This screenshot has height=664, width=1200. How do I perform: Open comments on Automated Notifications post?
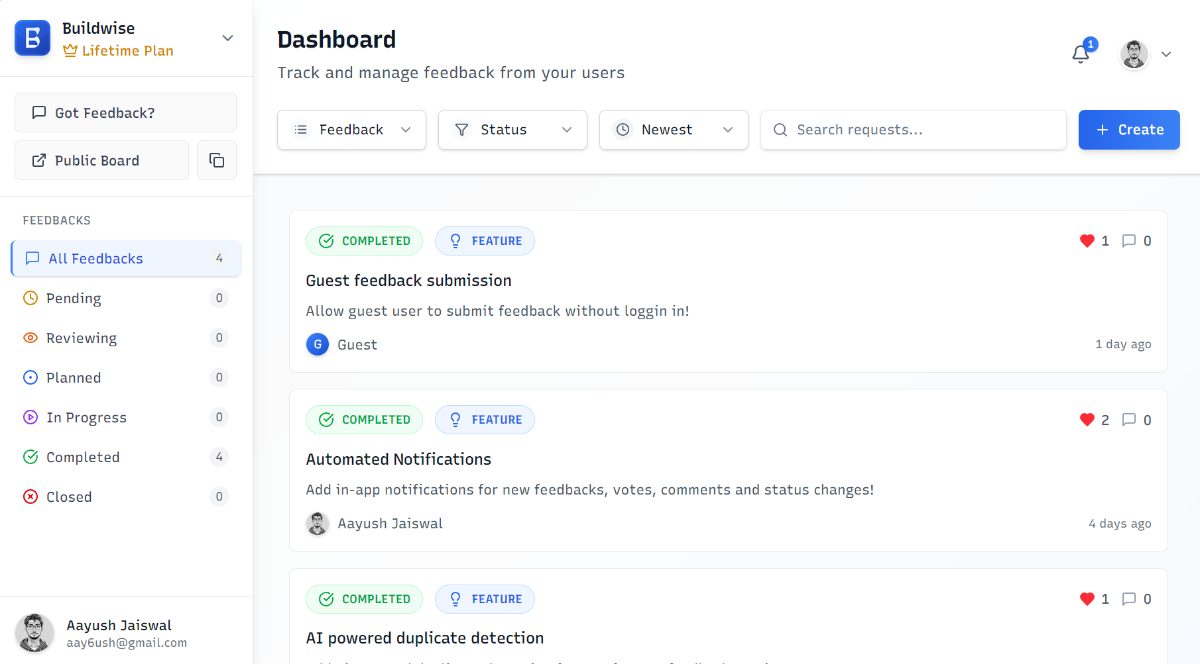coord(1129,420)
